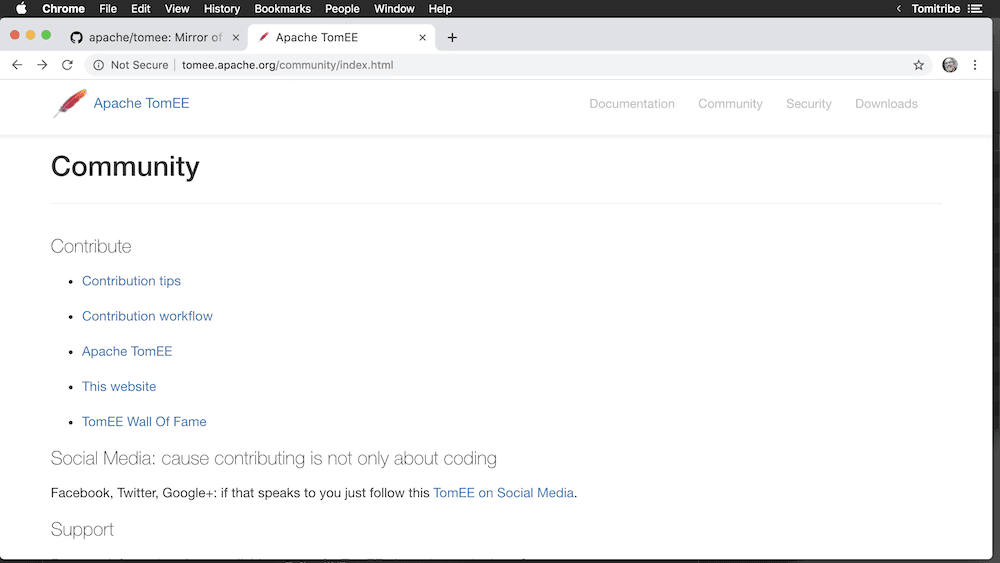
Task: Open the Community nav link
Action: pos(730,104)
